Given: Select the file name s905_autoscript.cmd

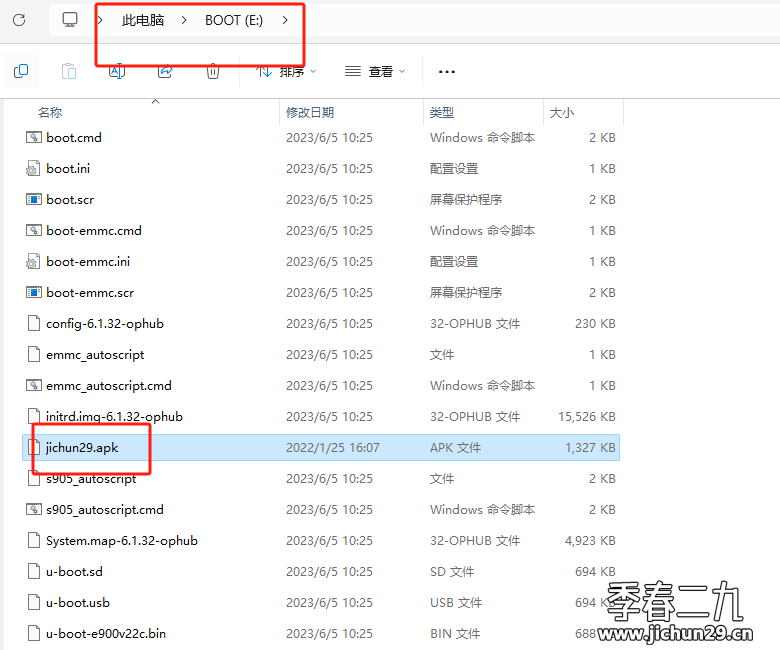Looking at the screenshot, I should (104, 510).
